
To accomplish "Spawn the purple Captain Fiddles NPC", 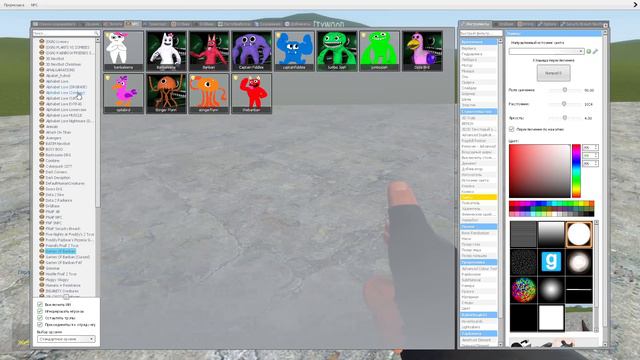I will [251, 51].
